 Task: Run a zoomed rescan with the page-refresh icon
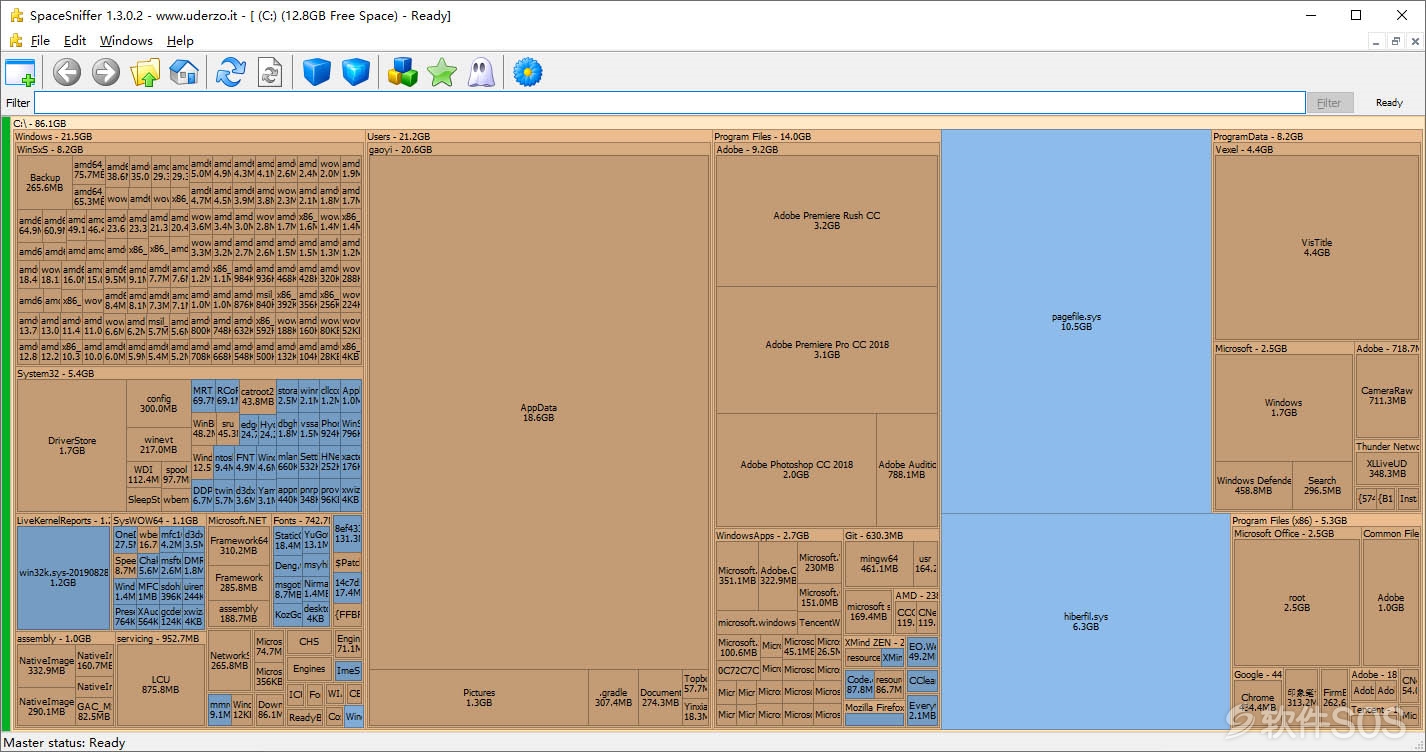(x=270, y=72)
